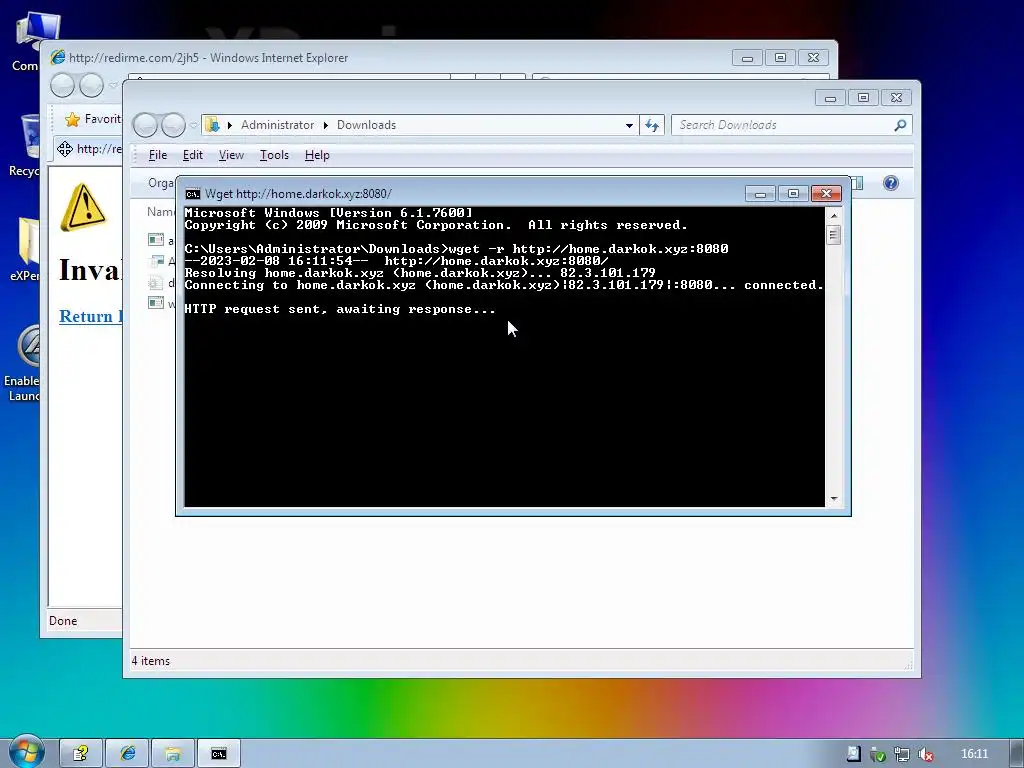Show desktop button at taskbar end
1024x768 pixels.
pyautogui.click(x=1016, y=753)
